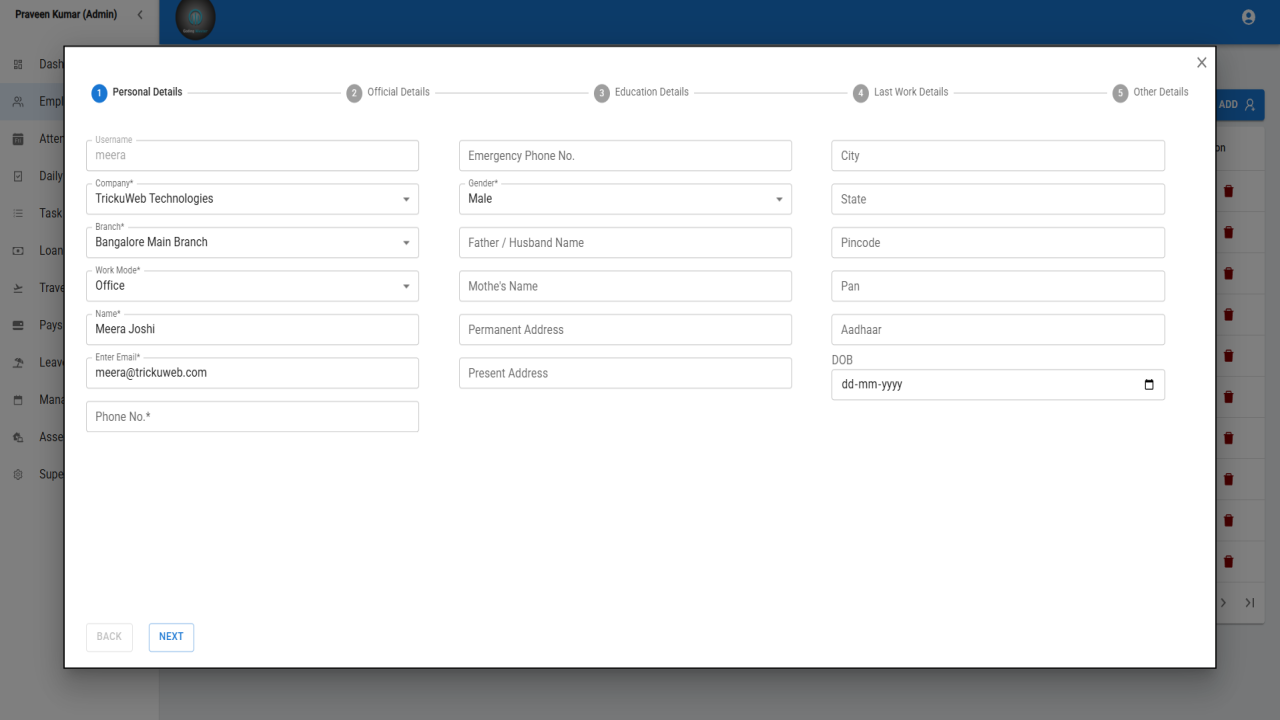Jump to step 4 Last Work Details
This screenshot has width=1280, height=720.
pos(900,92)
